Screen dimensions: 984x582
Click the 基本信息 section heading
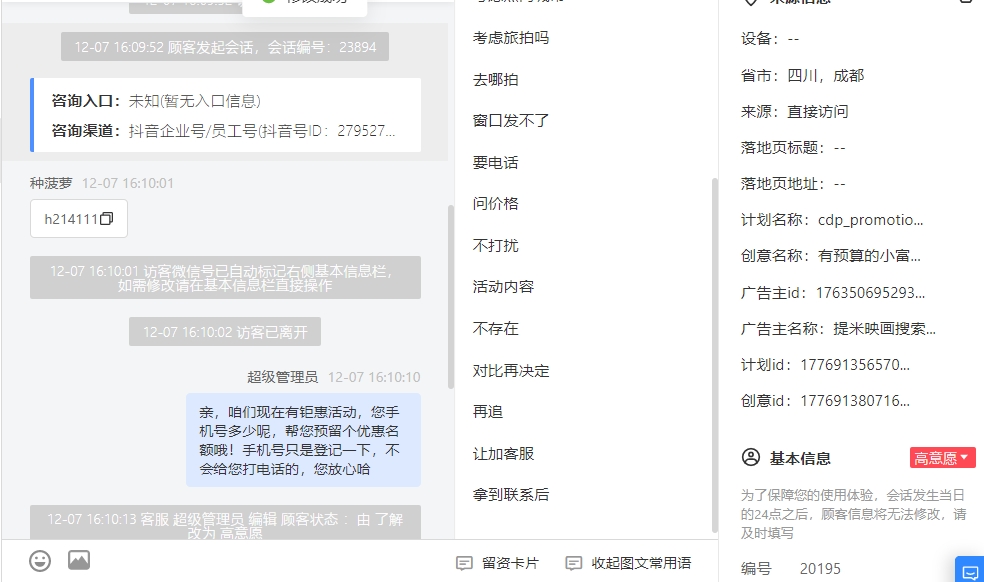[x=800, y=458]
